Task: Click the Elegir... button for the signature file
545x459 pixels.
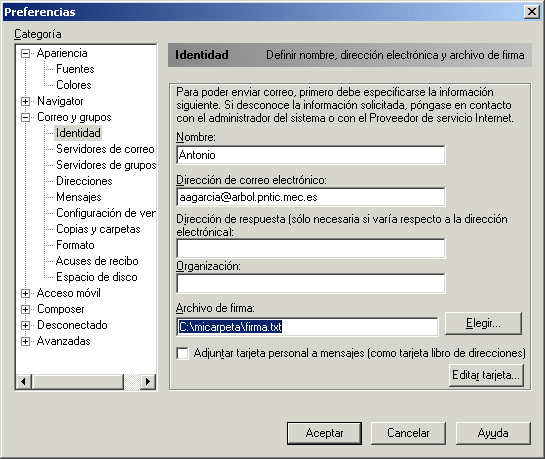Action: tap(483, 323)
